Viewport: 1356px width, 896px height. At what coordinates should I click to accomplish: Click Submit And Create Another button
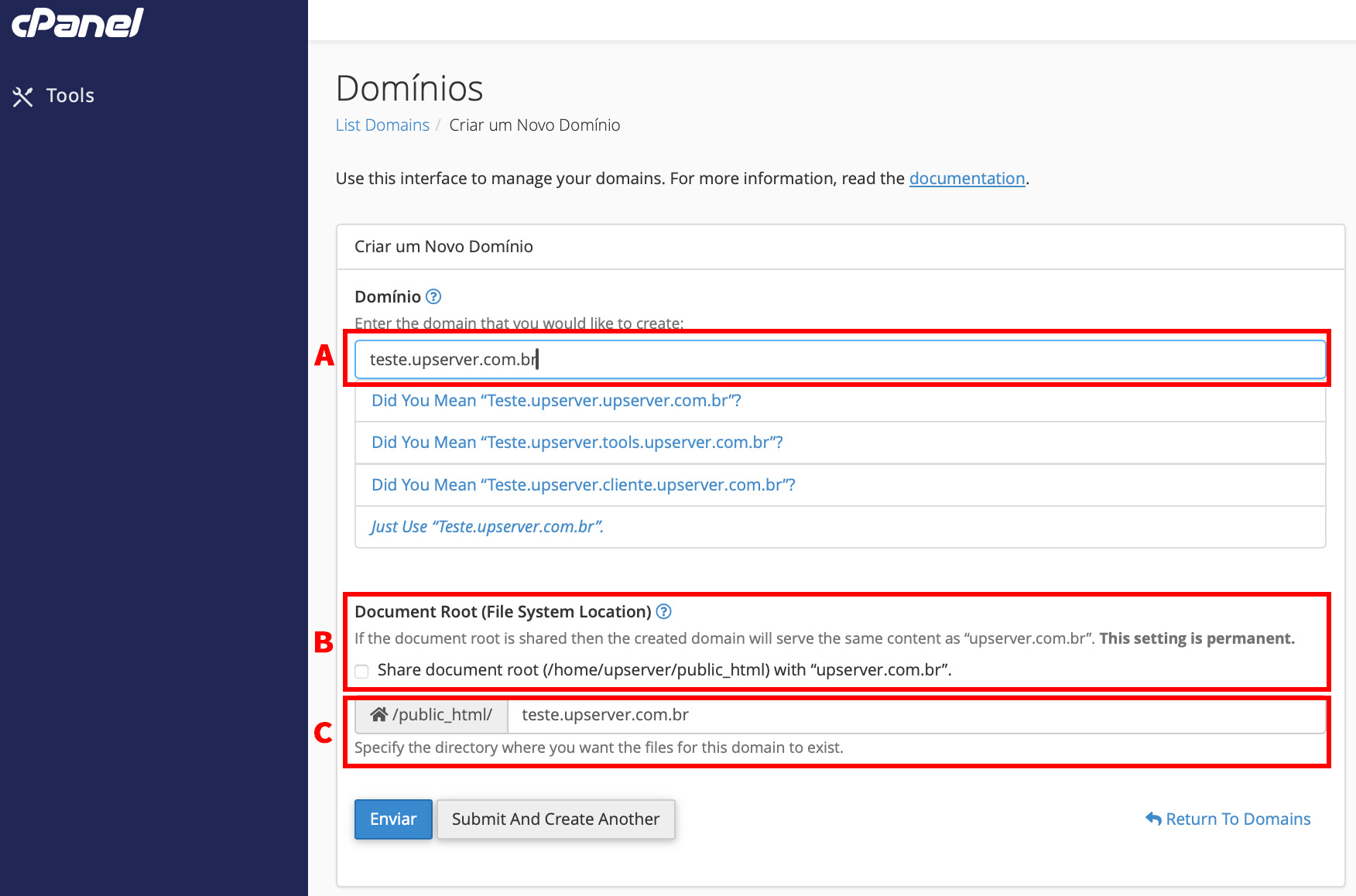point(555,819)
